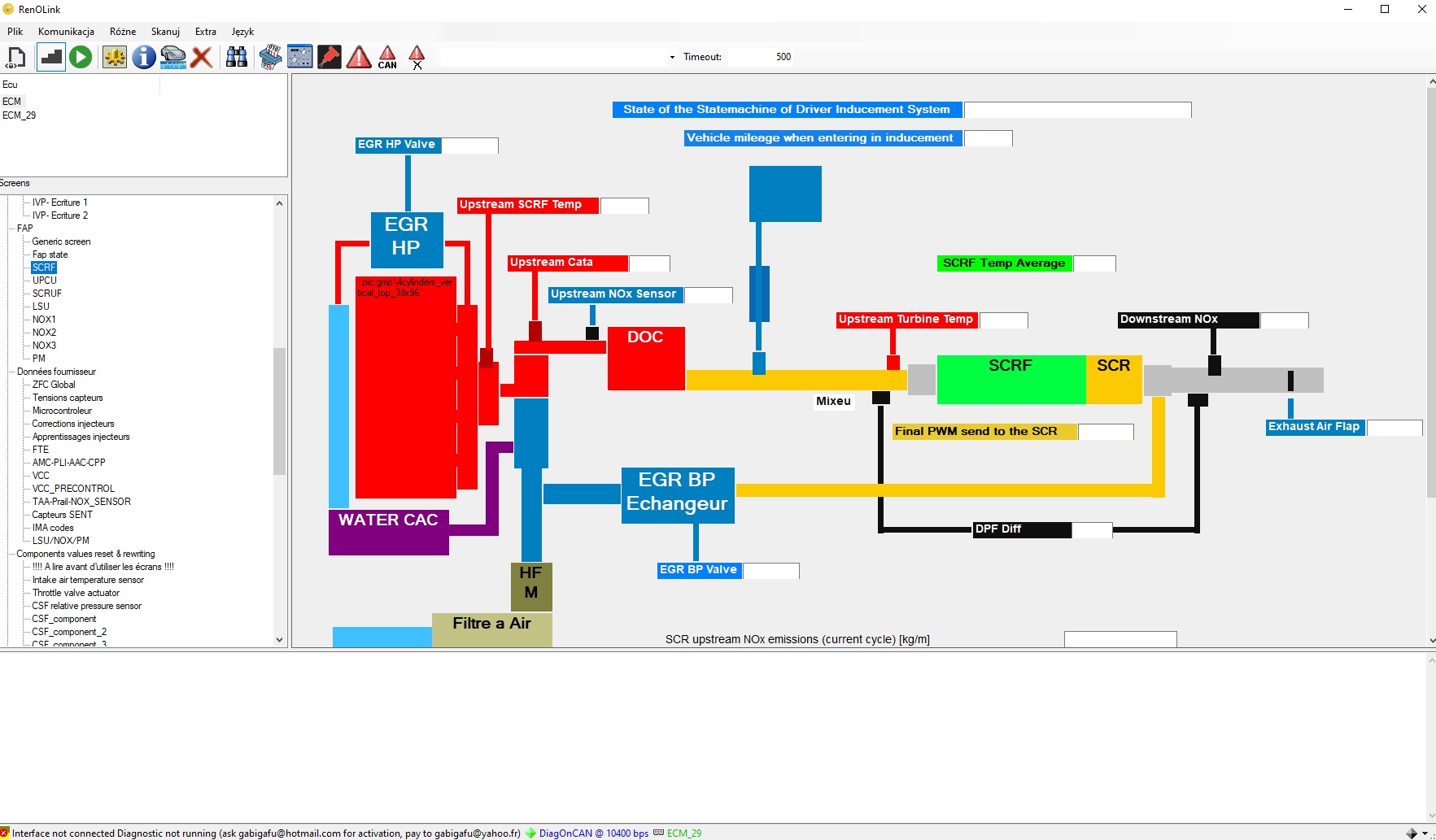This screenshot has width=1436, height=840.
Task: Select the IMA codes tree item
Action: point(53,528)
